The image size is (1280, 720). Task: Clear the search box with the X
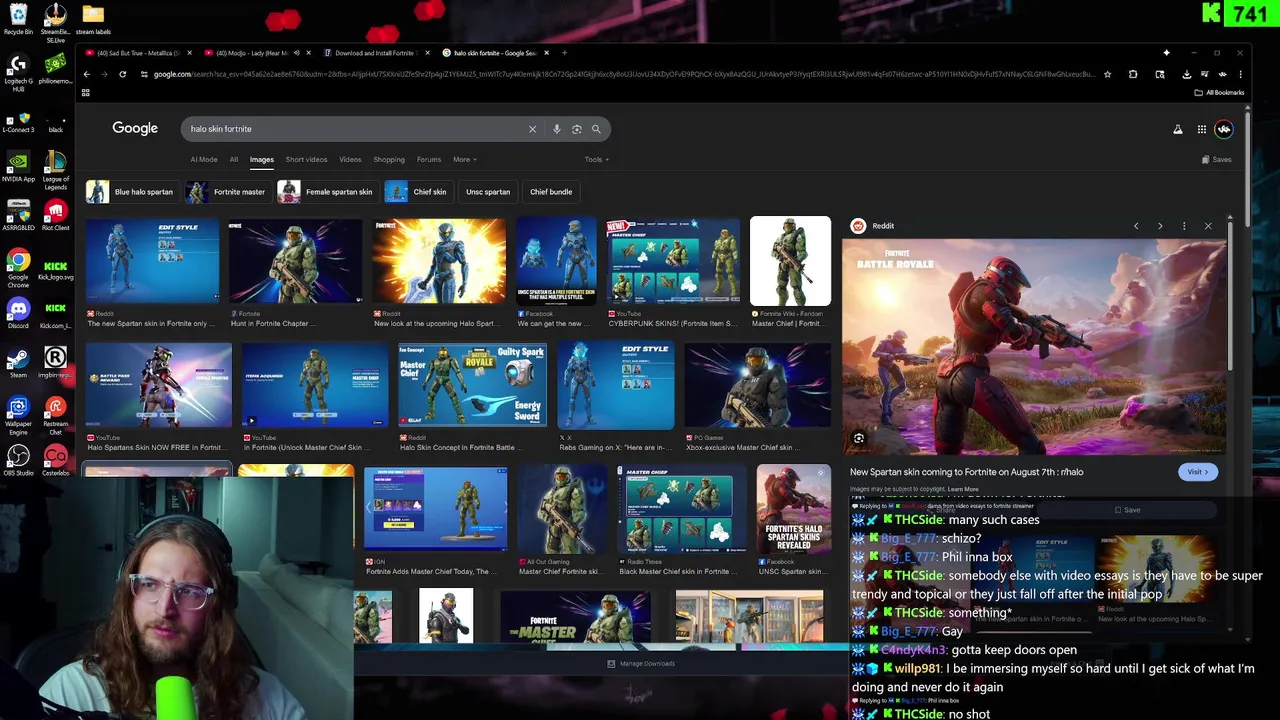coord(532,129)
